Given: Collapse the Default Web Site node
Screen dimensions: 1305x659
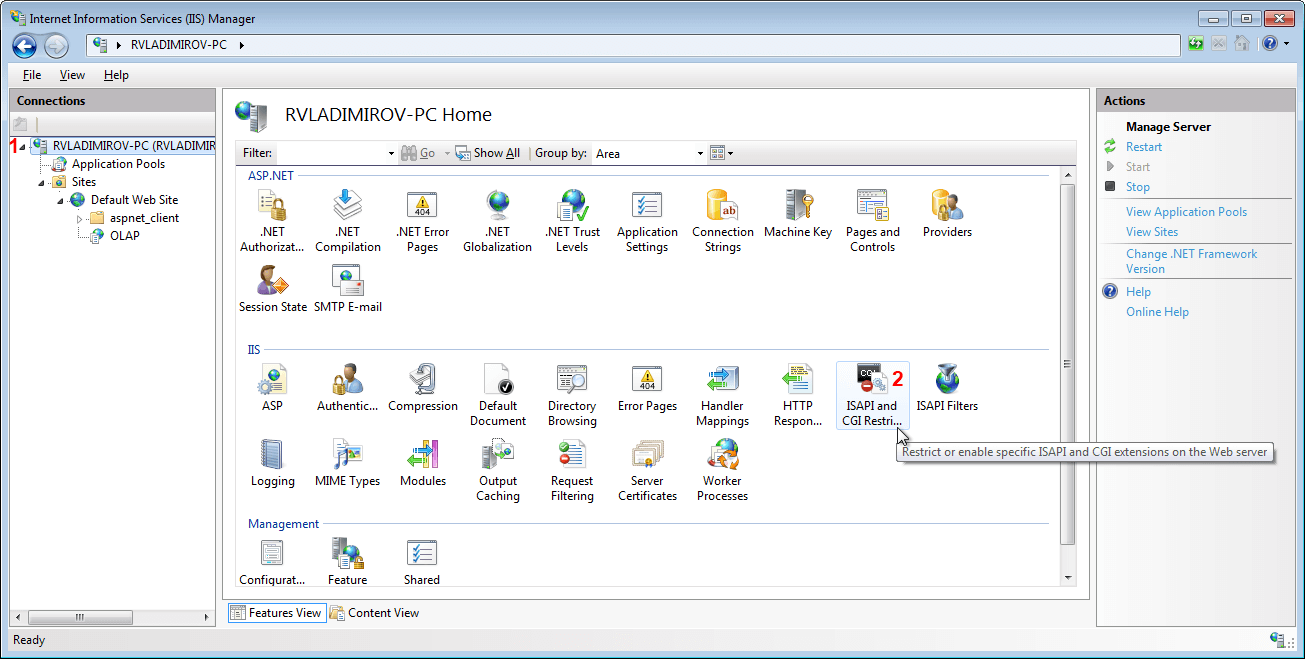Looking at the screenshot, I should [x=62, y=199].
